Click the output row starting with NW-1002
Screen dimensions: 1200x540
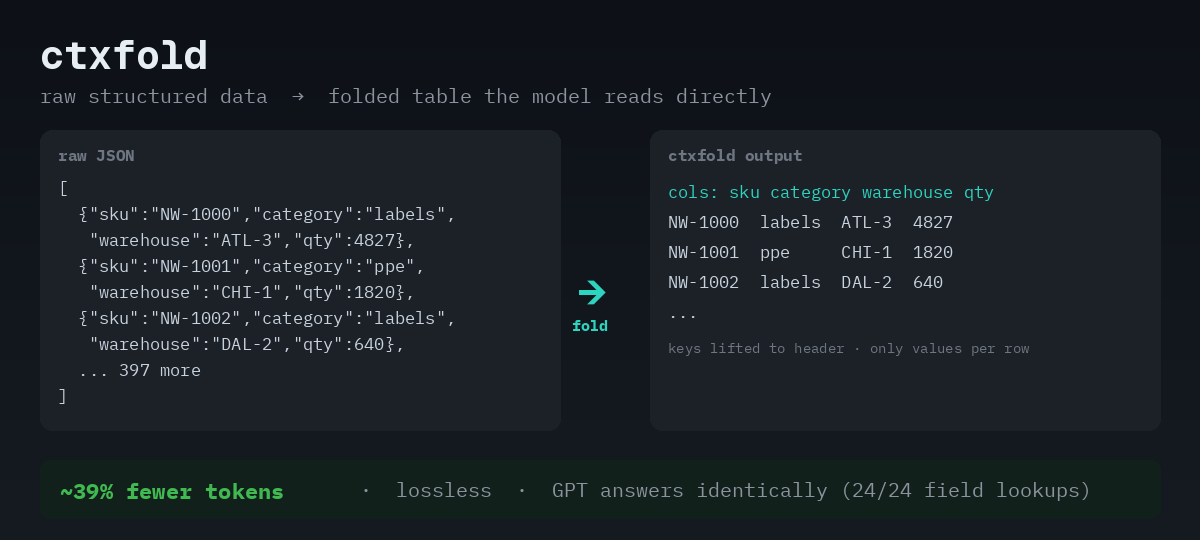click(806, 282)
